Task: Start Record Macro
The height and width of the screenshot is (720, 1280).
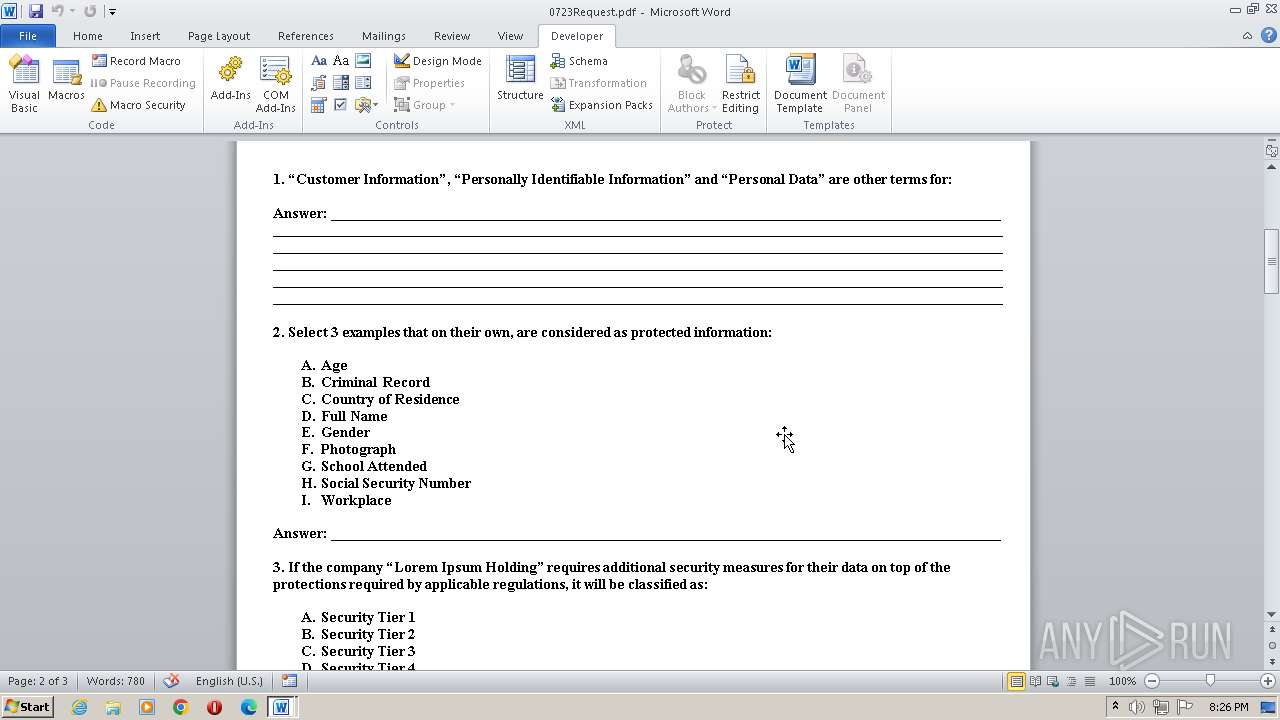Action: click(x=136, y=61)
